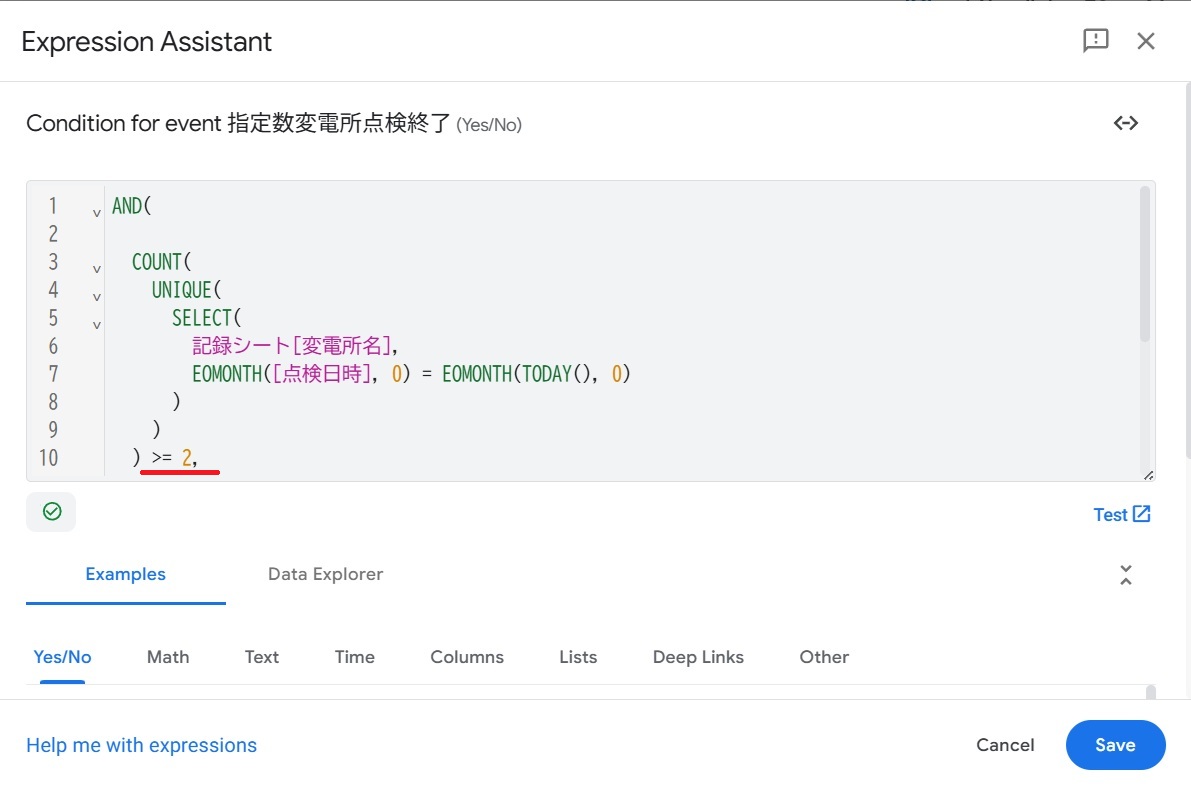Screen dimensions: 1191x787
Task: Open the Time examples category
Action: 355,657
